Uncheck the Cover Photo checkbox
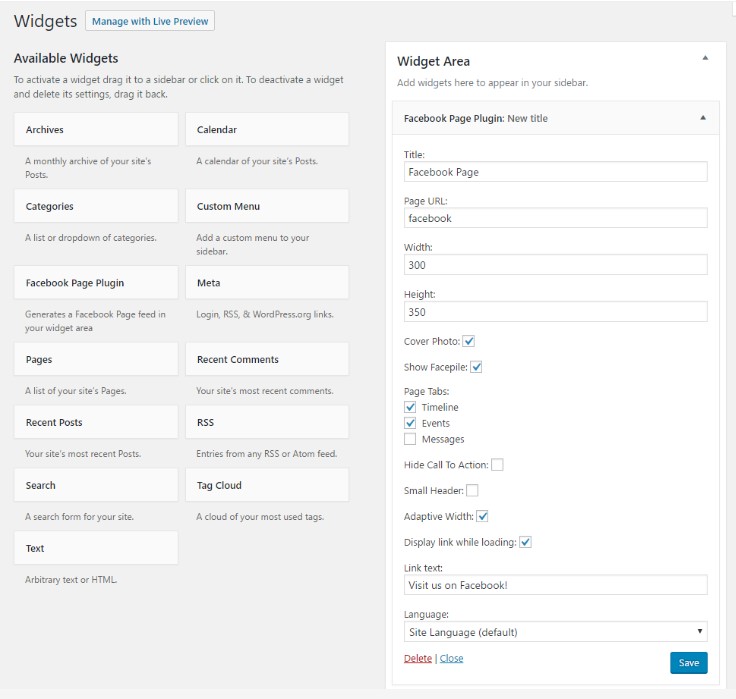The height and width of the screenshot is (699, 736). point(469,342)
